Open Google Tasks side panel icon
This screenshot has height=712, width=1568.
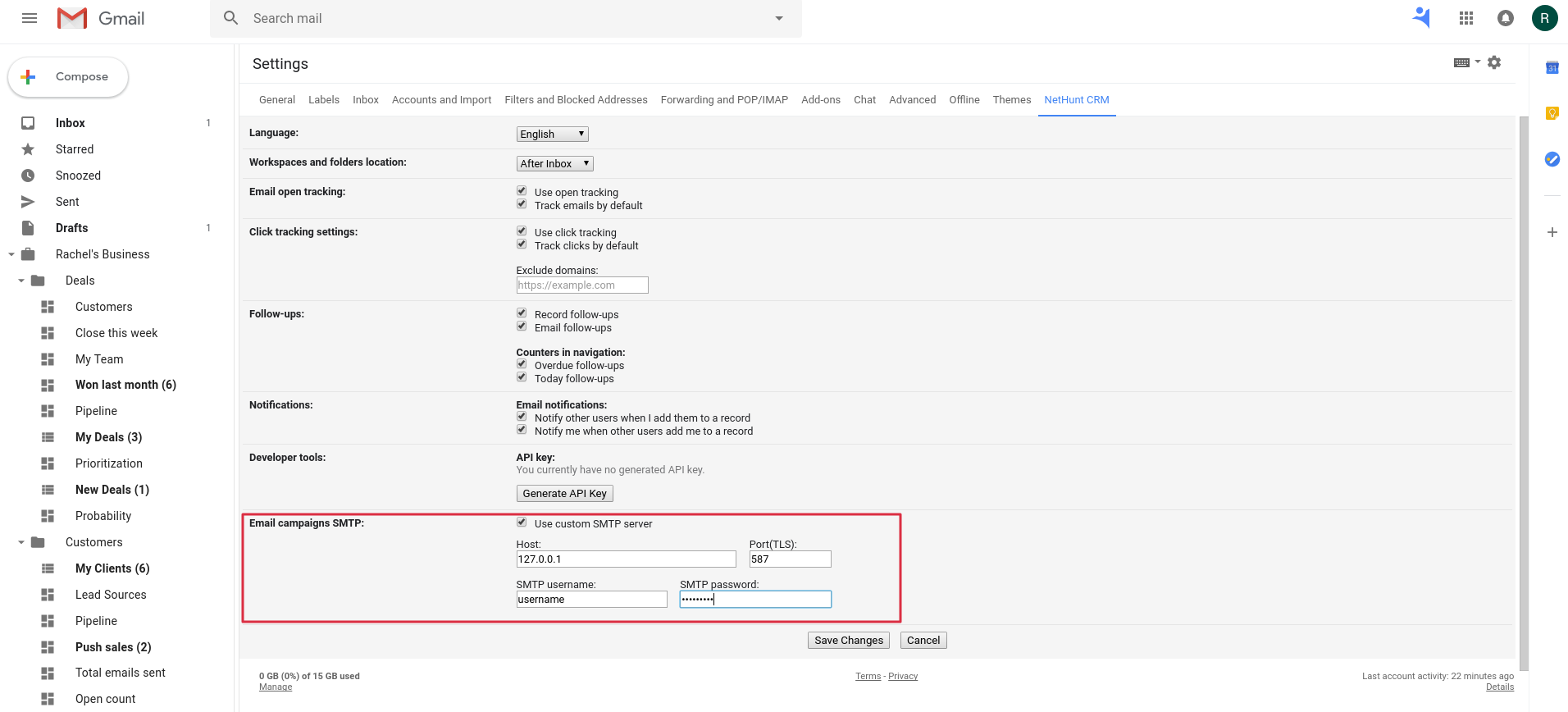tap(1552, 159)
